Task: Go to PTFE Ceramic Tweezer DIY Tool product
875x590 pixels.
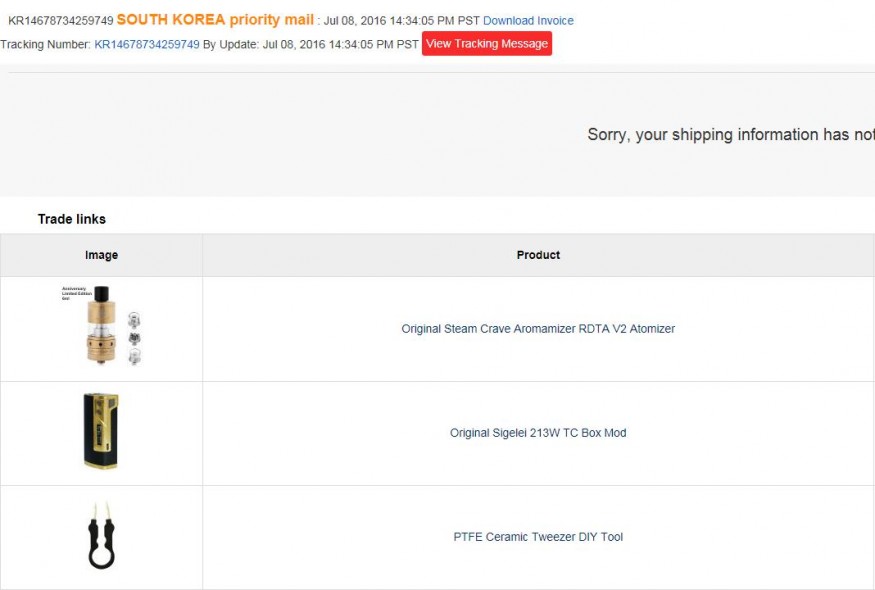Action: (x=538, y=537)
